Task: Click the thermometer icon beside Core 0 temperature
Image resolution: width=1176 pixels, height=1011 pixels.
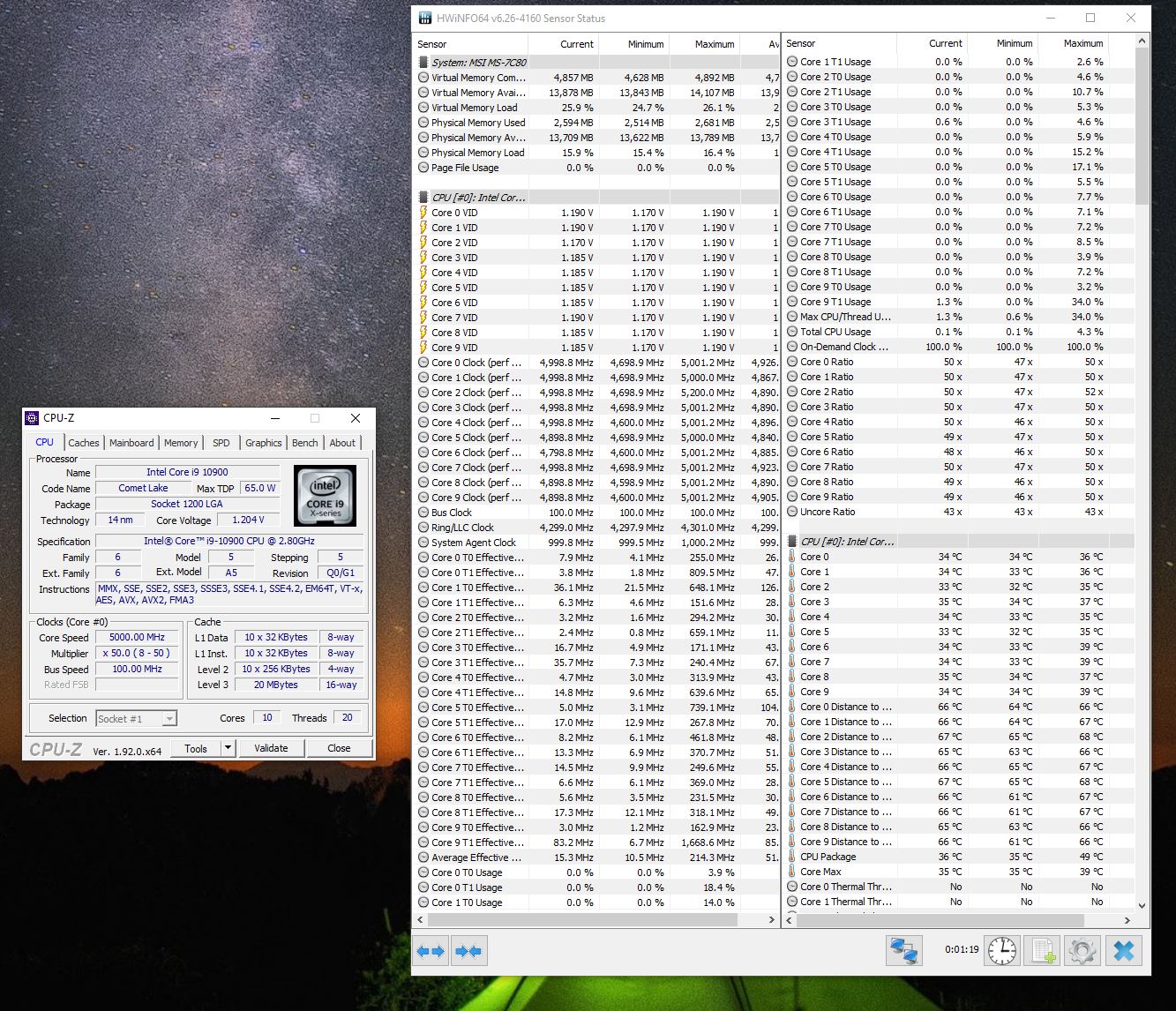Action: tap(791, 557)
